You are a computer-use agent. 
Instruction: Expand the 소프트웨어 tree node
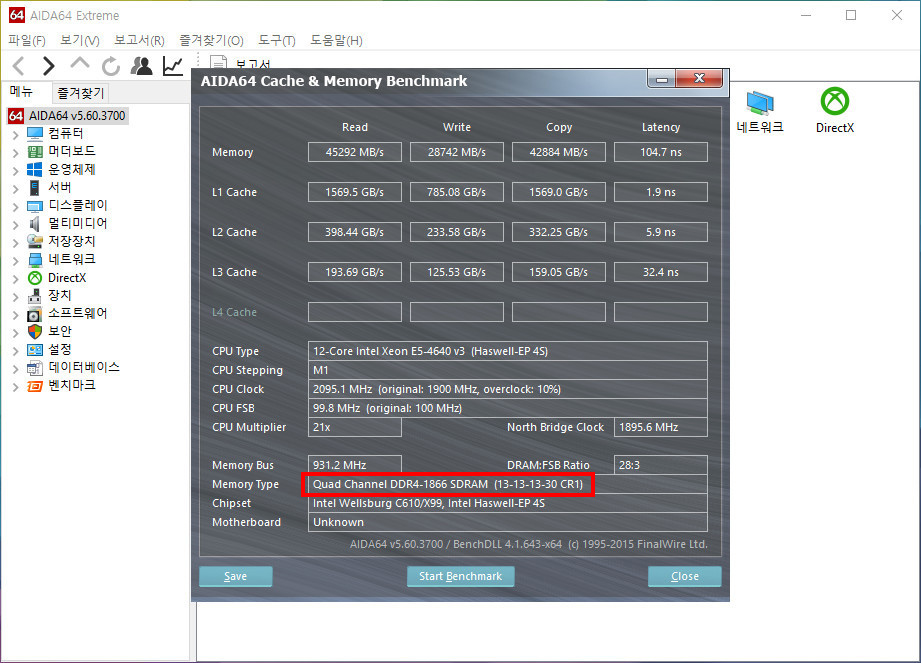(x=16, y=315)
